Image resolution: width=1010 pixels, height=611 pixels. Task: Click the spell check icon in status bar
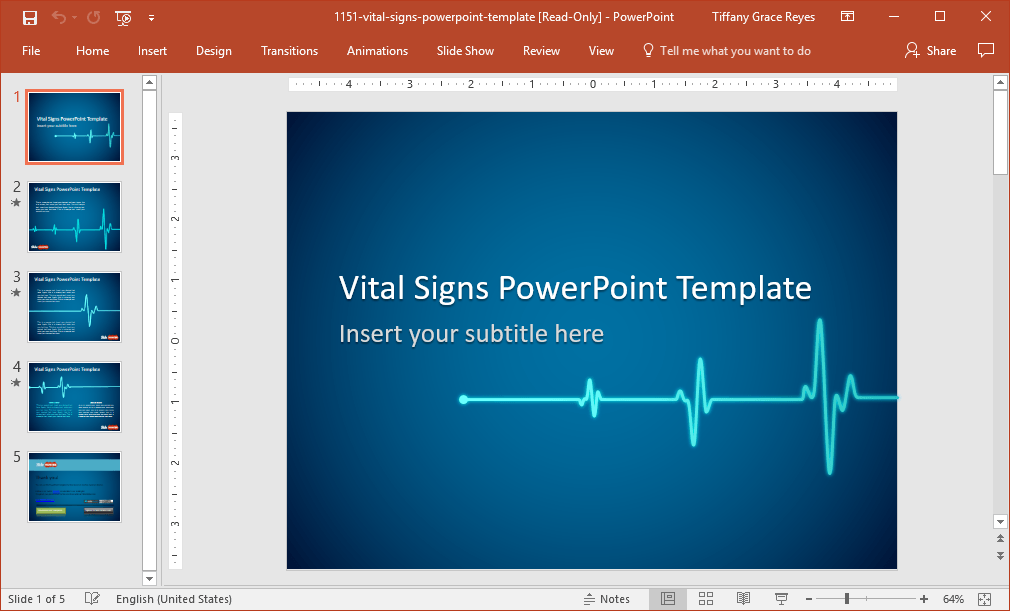pyautogui.click(x=92, y=599)
